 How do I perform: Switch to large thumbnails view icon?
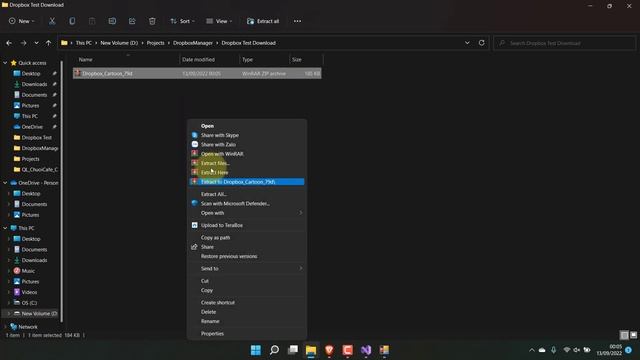(x=633, y=335)
